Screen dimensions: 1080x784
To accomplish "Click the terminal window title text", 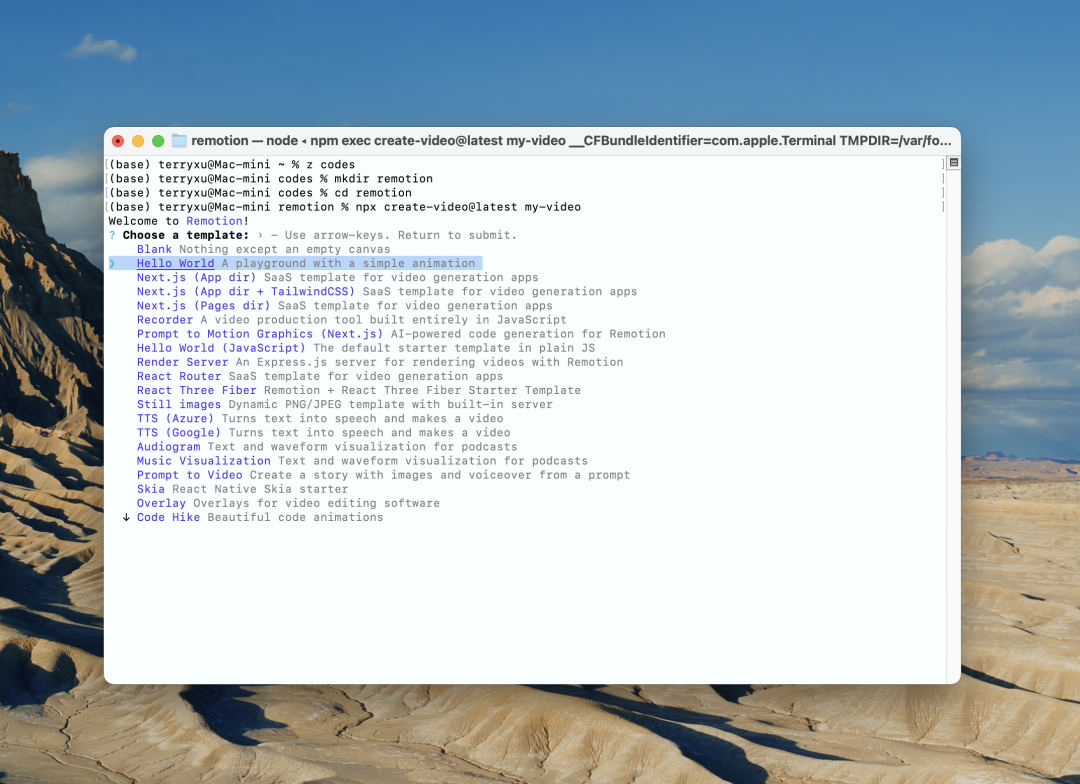I will coord(571,141).
